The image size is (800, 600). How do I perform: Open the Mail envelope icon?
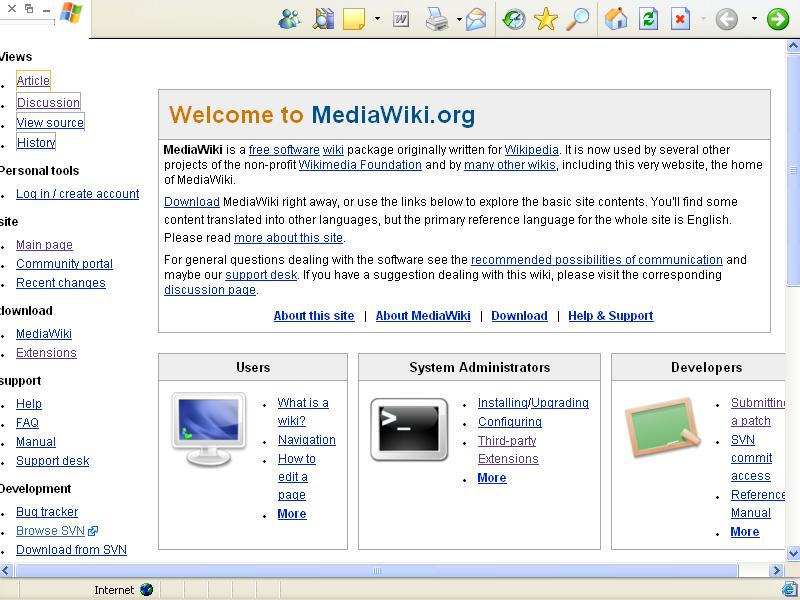click(476, 19)
